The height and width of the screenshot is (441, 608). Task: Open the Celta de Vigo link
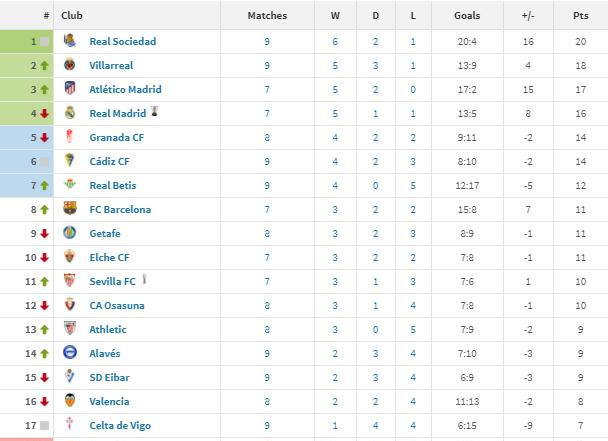(120, 425)
